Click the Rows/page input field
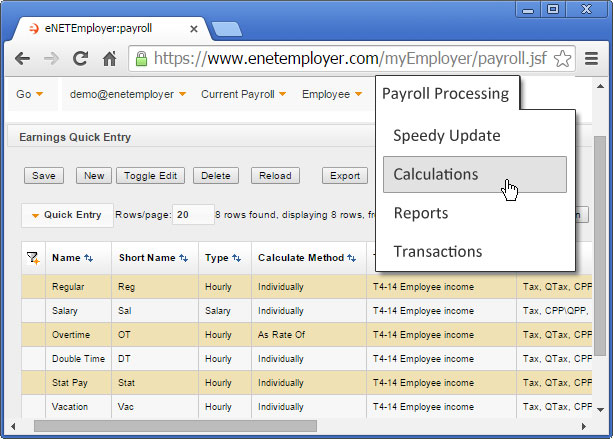 click(193, 215)
